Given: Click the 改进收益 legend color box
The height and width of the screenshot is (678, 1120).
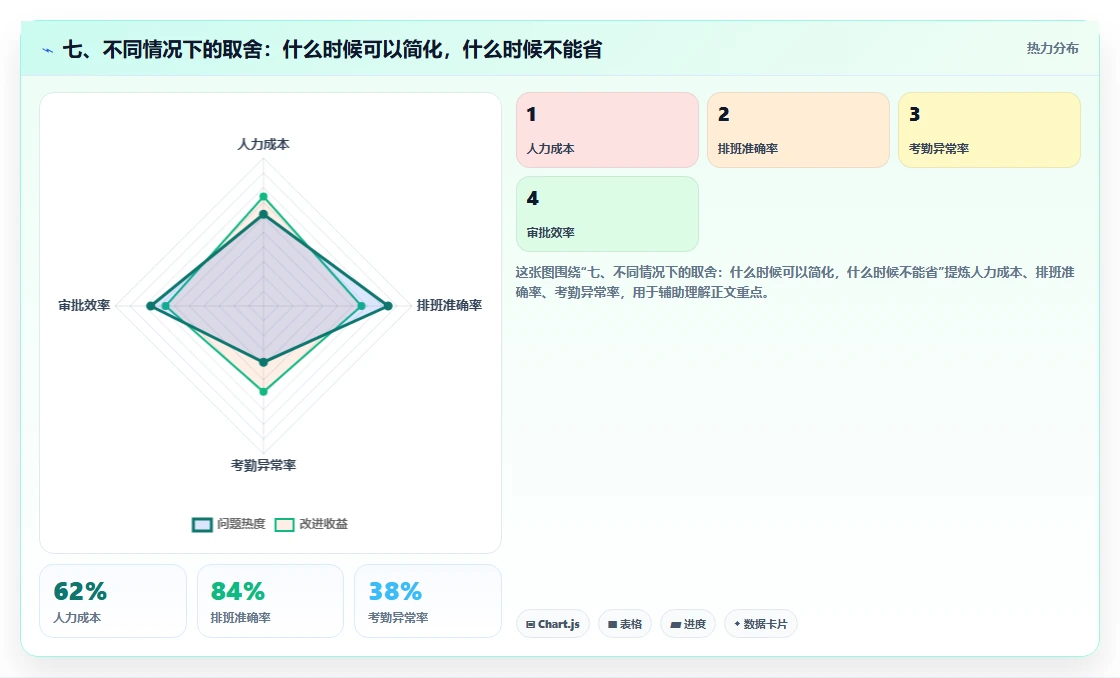Looking at the screenshot, I should [x=284, y=525].
